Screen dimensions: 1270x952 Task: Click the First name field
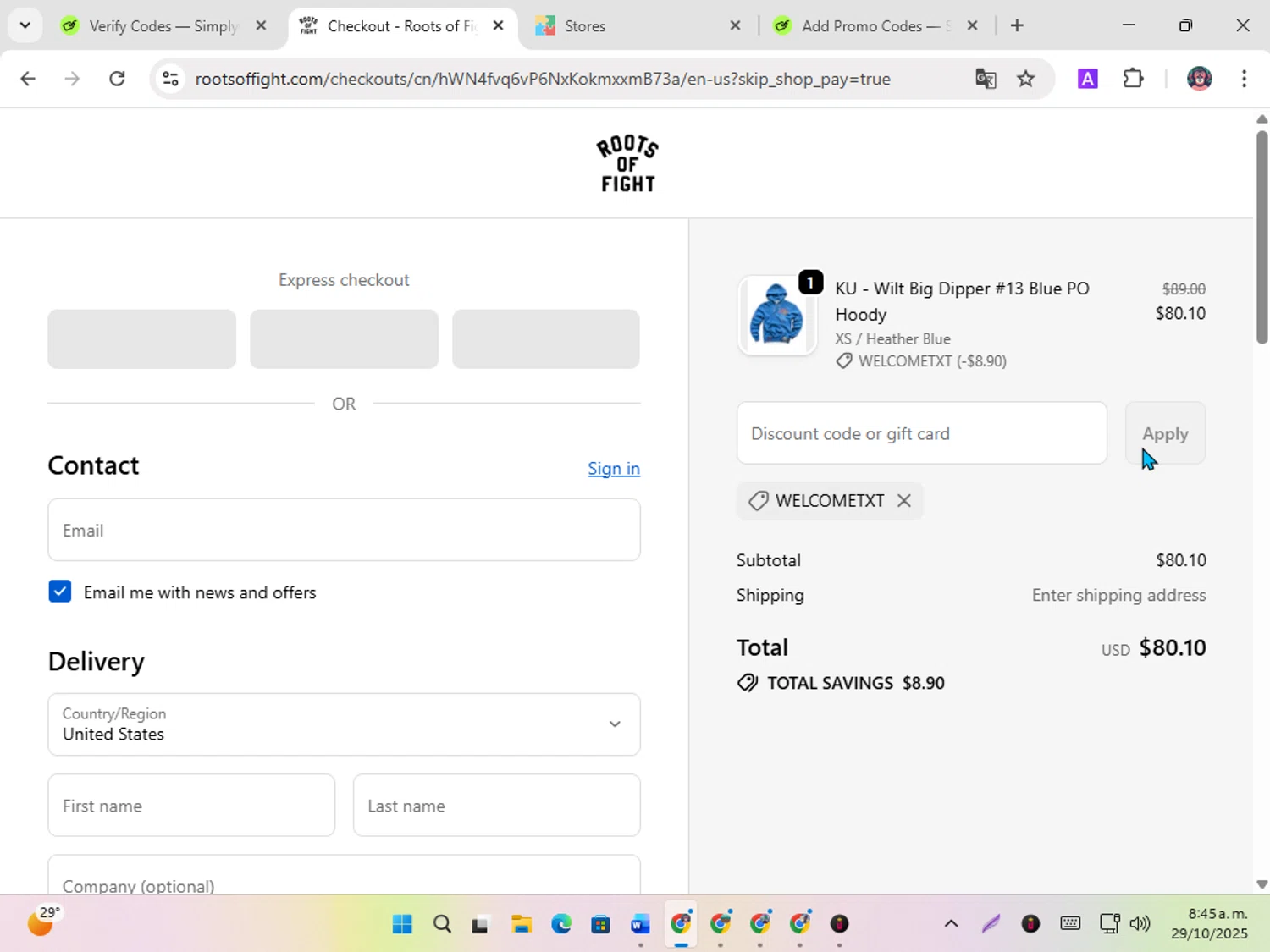[191, 806]
